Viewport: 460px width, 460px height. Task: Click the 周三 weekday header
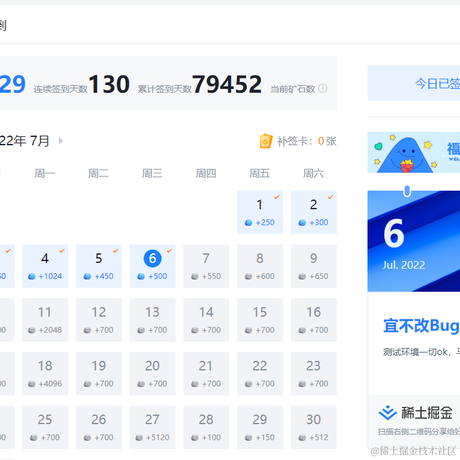152,173
